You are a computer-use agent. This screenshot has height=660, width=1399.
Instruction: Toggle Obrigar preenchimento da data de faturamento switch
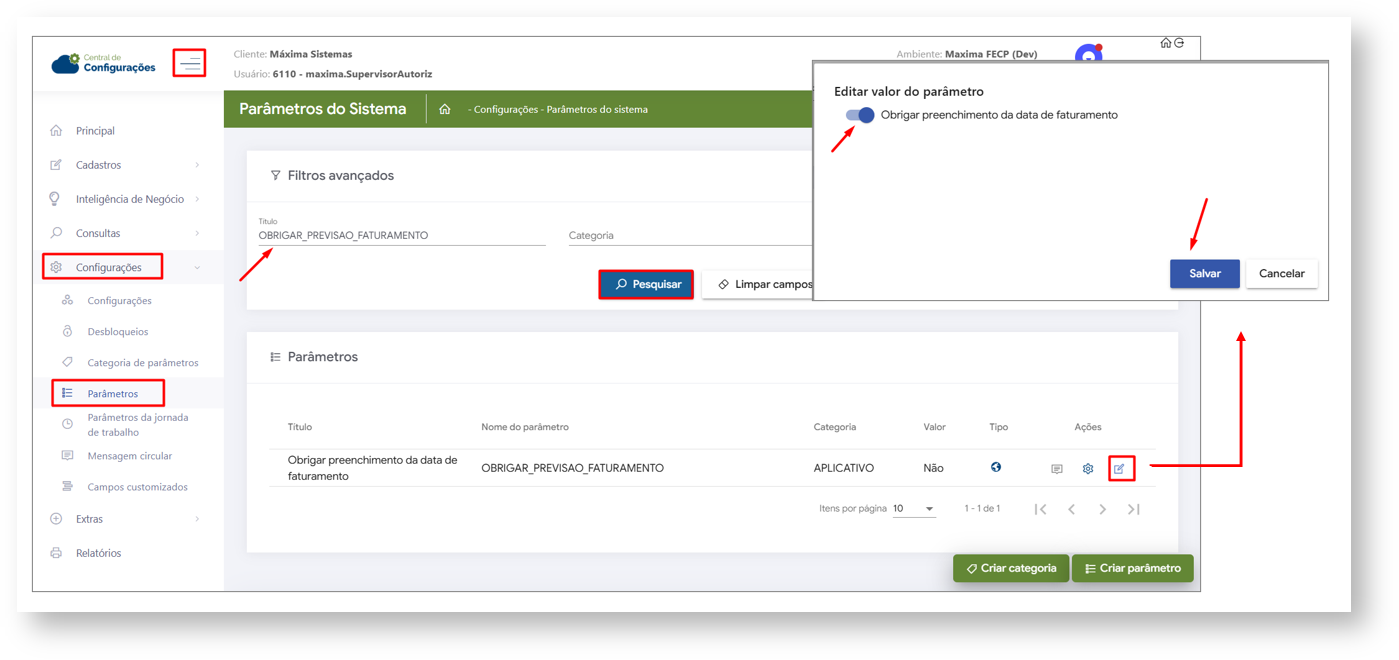click(x=860, y=115)
